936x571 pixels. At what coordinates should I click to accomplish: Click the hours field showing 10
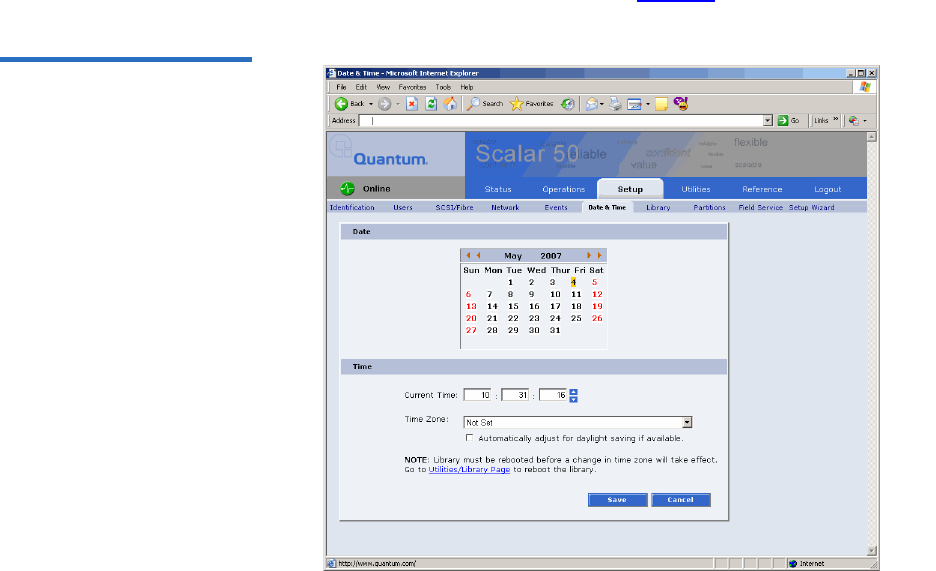(x=478, y=395)
